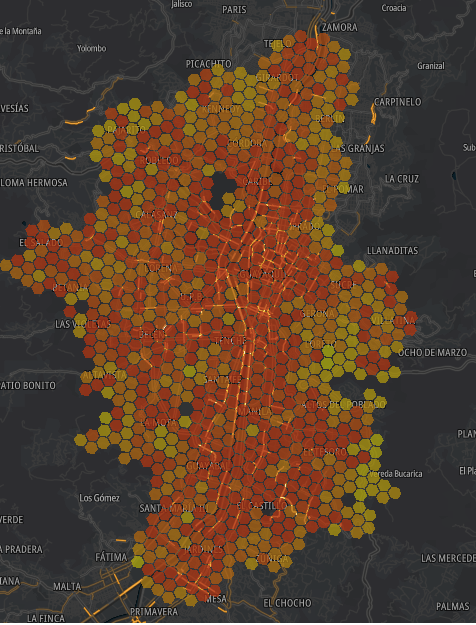
Task: Click the ROBLEDO label
Action: [x=159, y=161]
